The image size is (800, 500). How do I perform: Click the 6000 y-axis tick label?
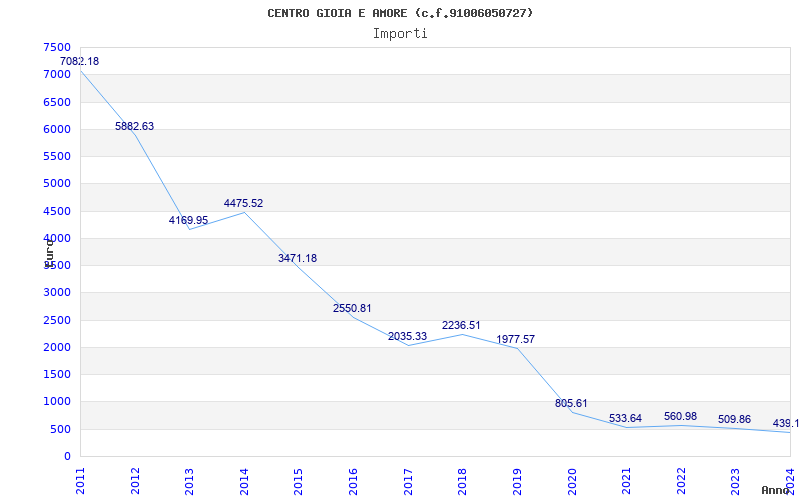[x=55, y=129]
